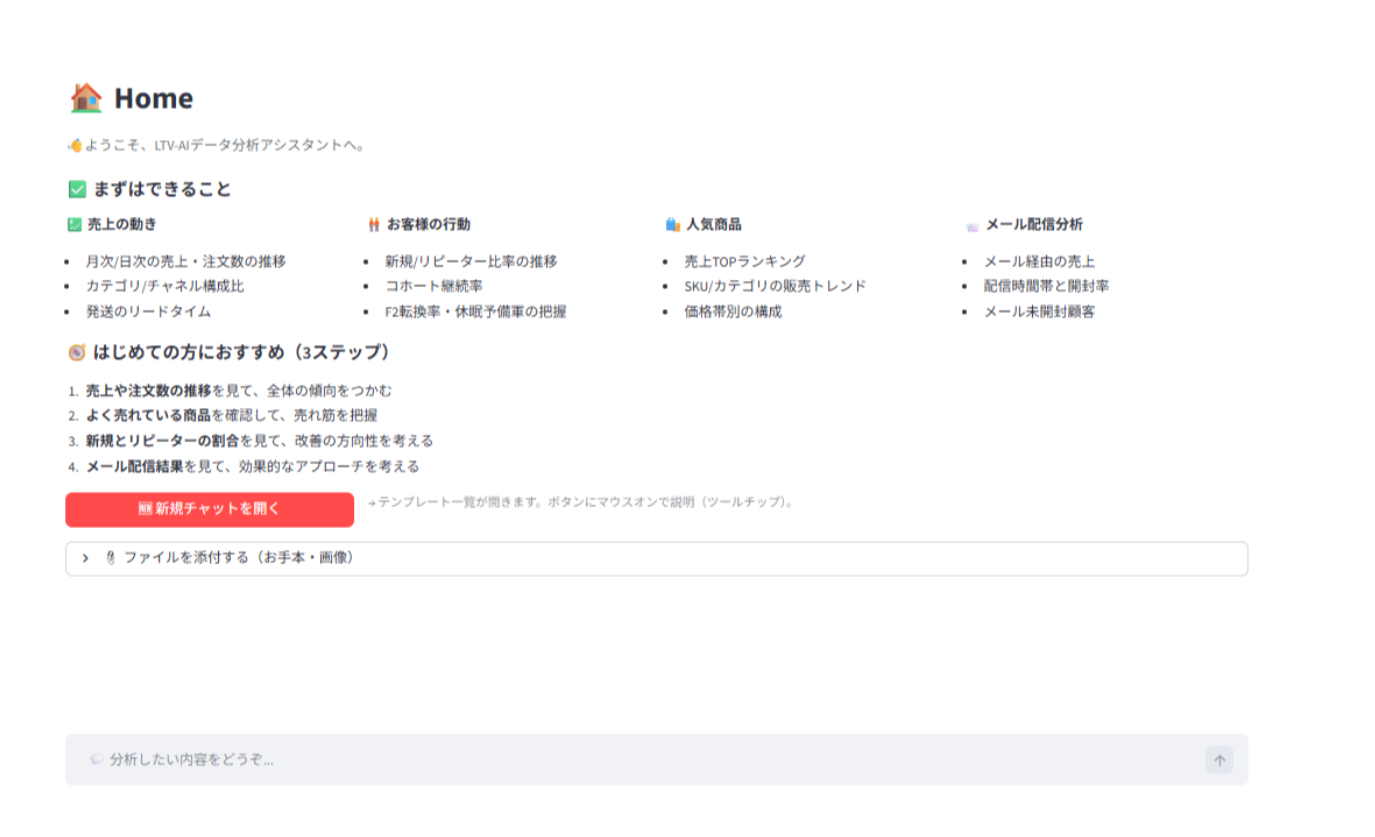Click the compass icon beside はじめての方におすすめ
Image resolution: width=1375 pixels, height=837 pixels.
77,353
